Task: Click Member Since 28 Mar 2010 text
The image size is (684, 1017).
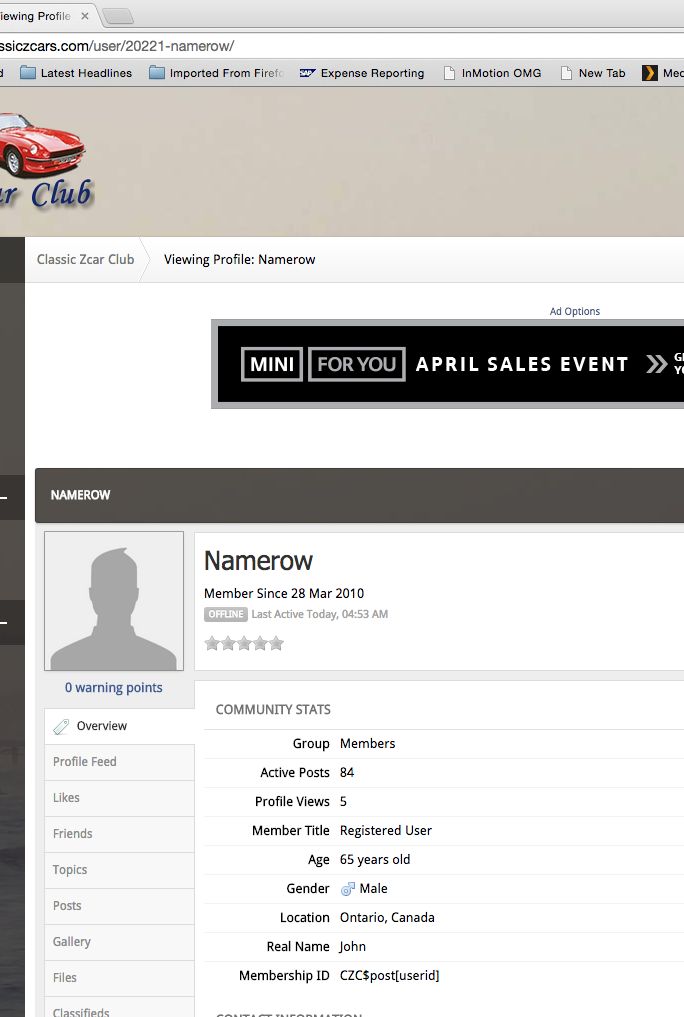Action: (284, 593)
